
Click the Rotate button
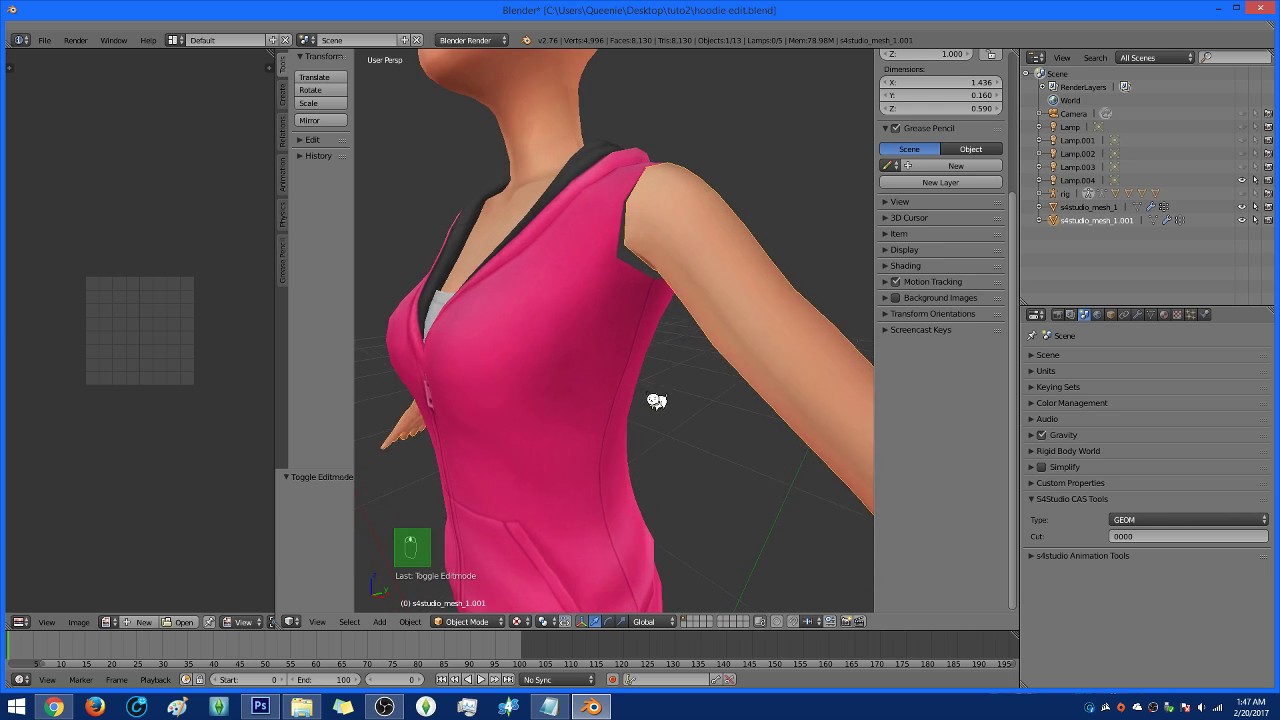pyautogui.click(x=321, y=90)
